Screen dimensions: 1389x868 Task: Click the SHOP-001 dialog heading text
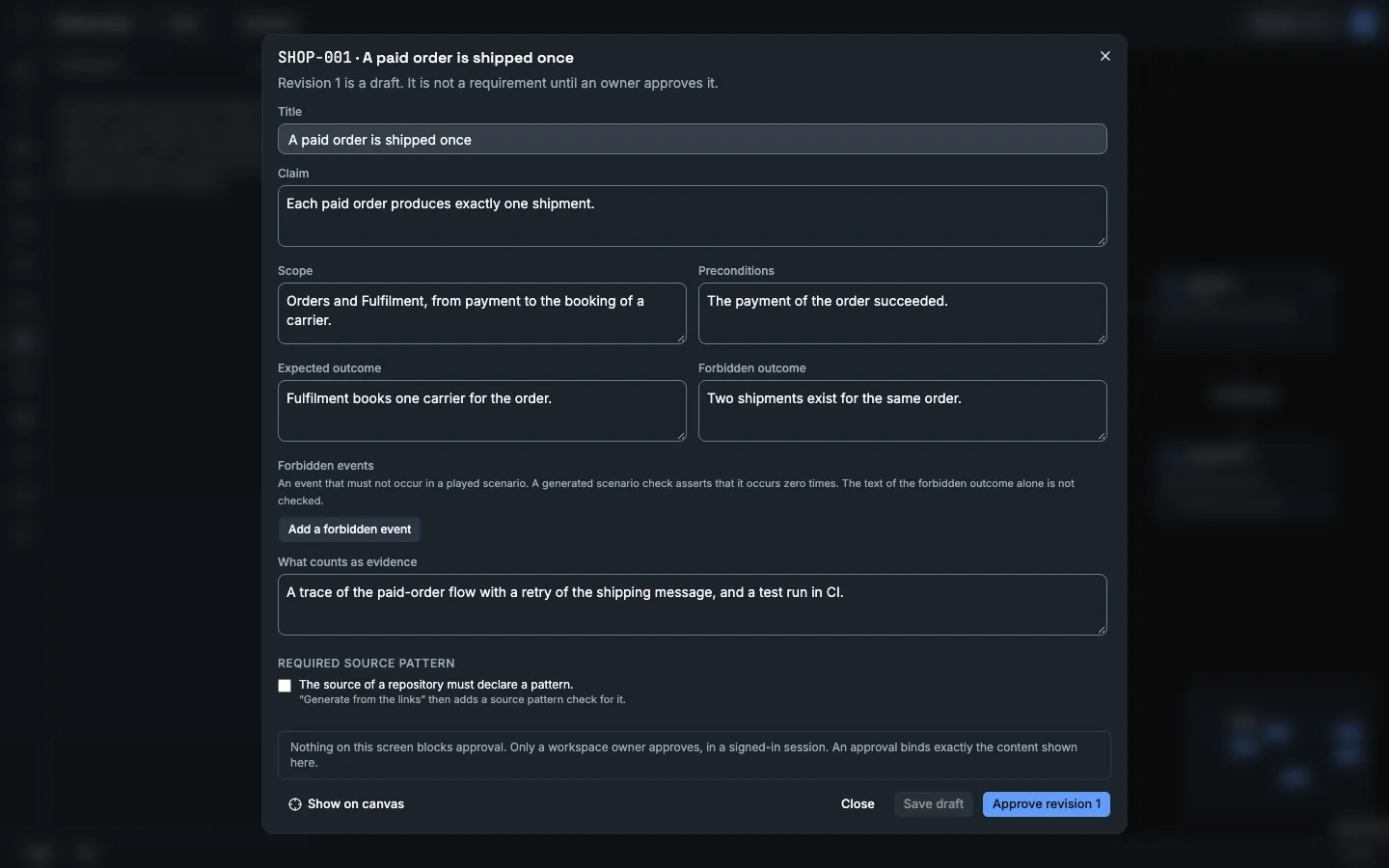[x=425, y=58]
